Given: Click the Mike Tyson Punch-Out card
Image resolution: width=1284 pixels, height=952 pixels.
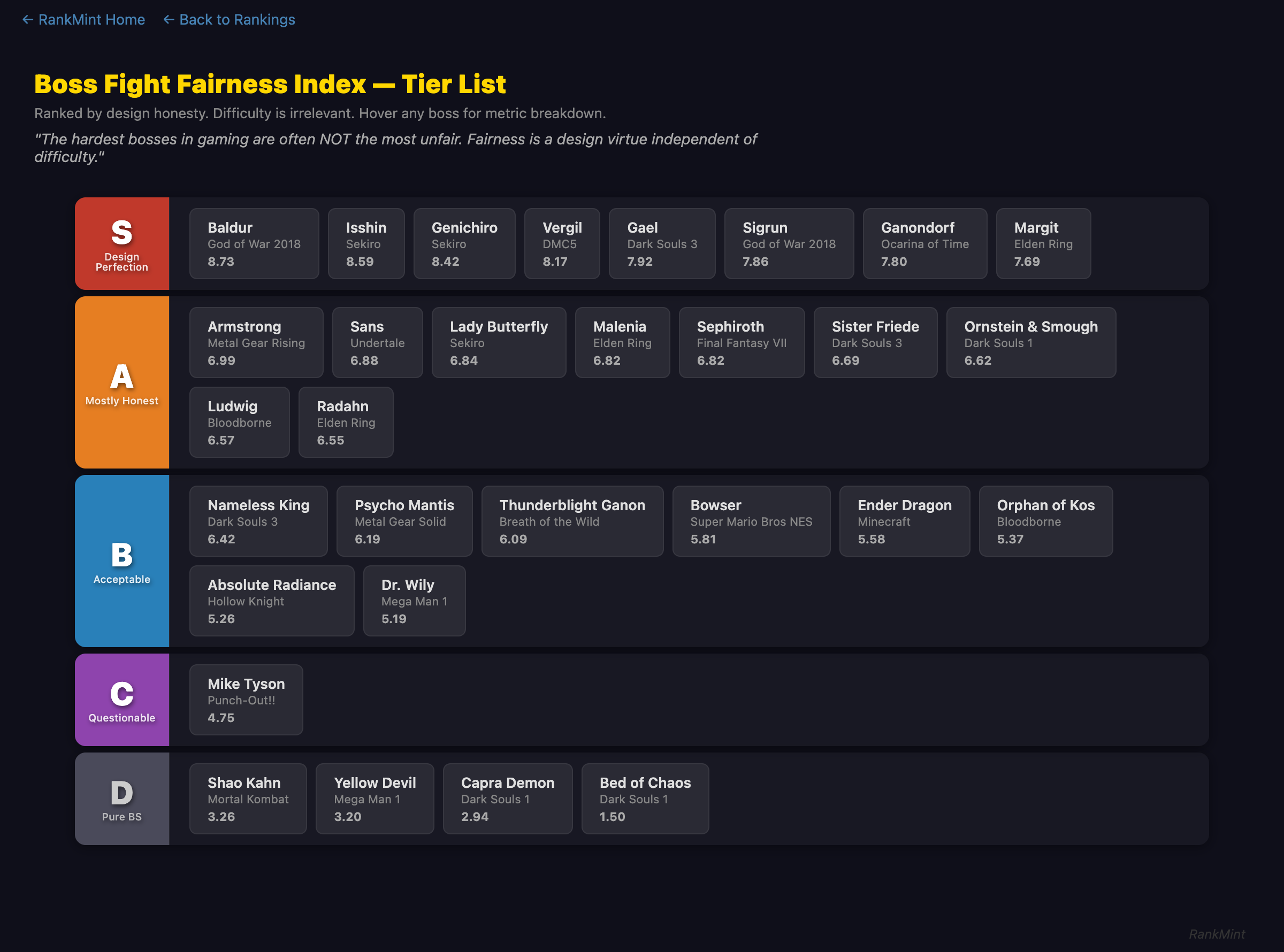Looking at the screenshot, I should (246, 699).
